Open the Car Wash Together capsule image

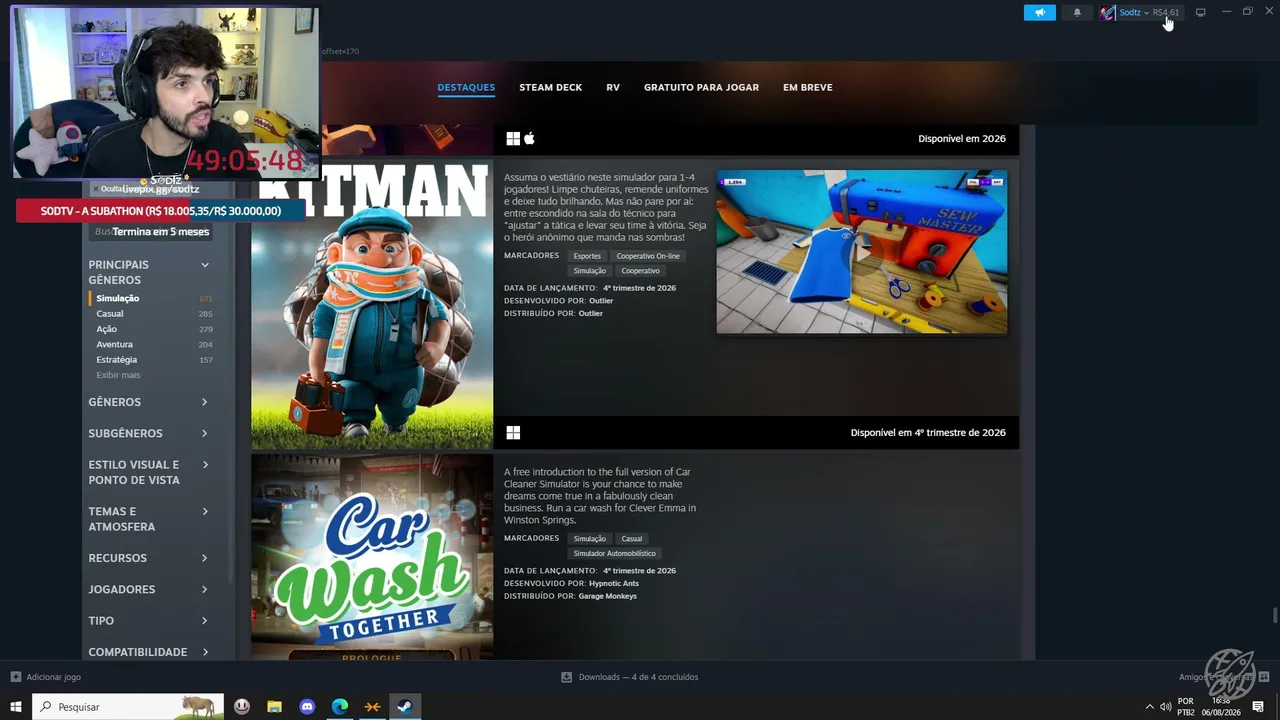pyautogui.click(x=372, y=557)
